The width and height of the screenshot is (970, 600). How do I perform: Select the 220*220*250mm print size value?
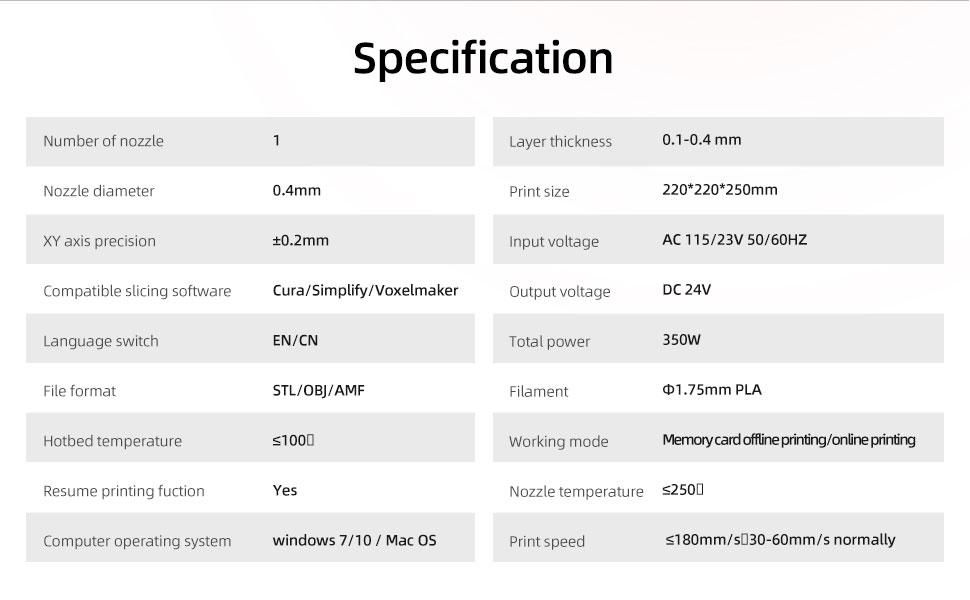[719, 190]
